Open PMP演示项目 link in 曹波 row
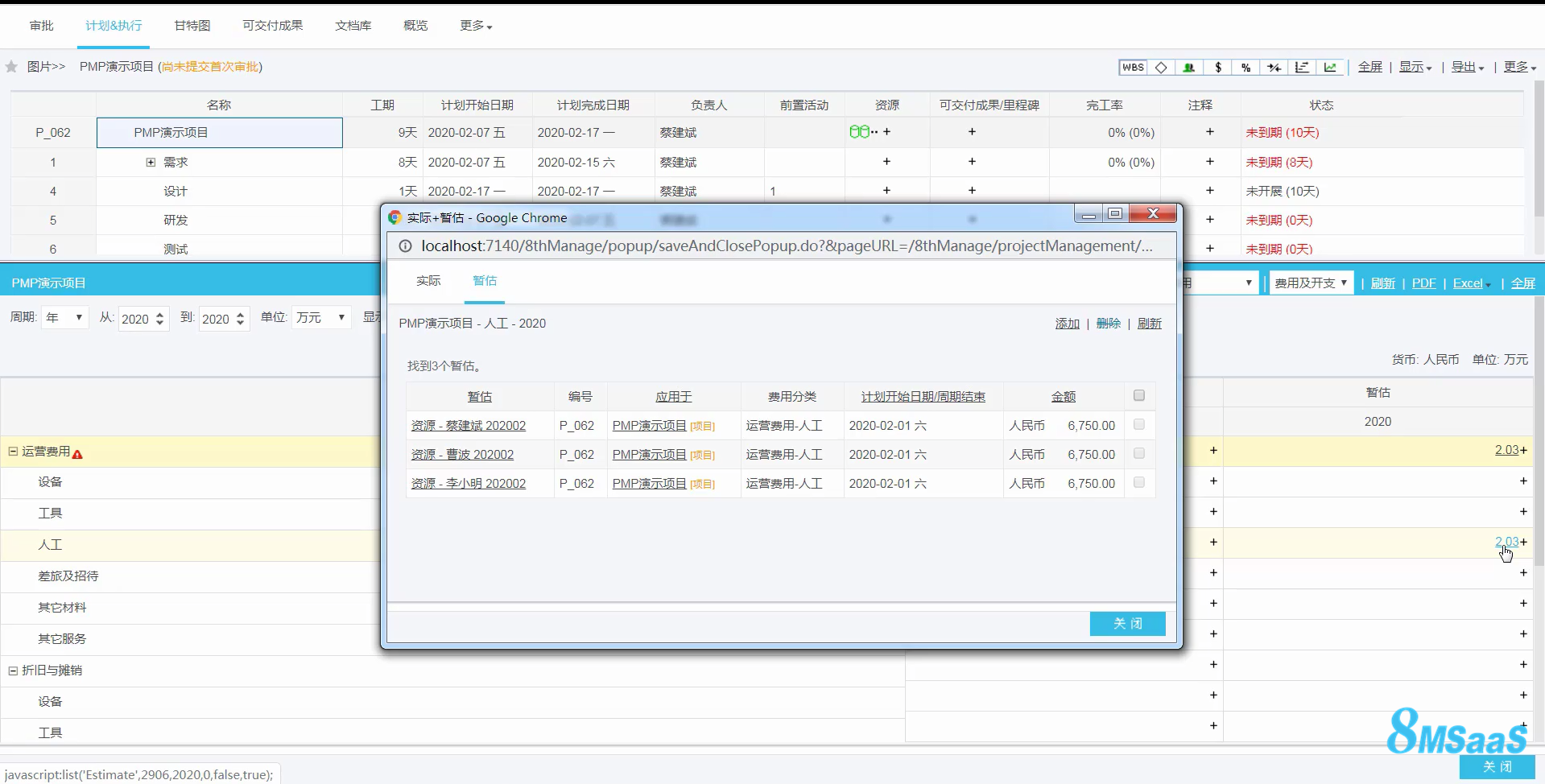 coord(649,455)
